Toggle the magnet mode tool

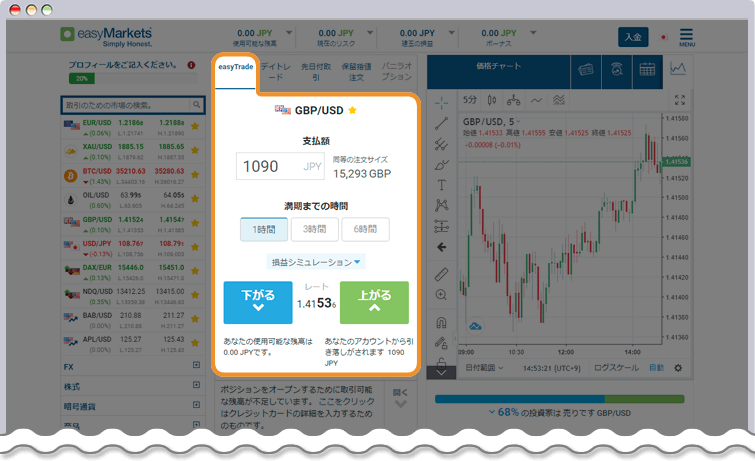441,322
